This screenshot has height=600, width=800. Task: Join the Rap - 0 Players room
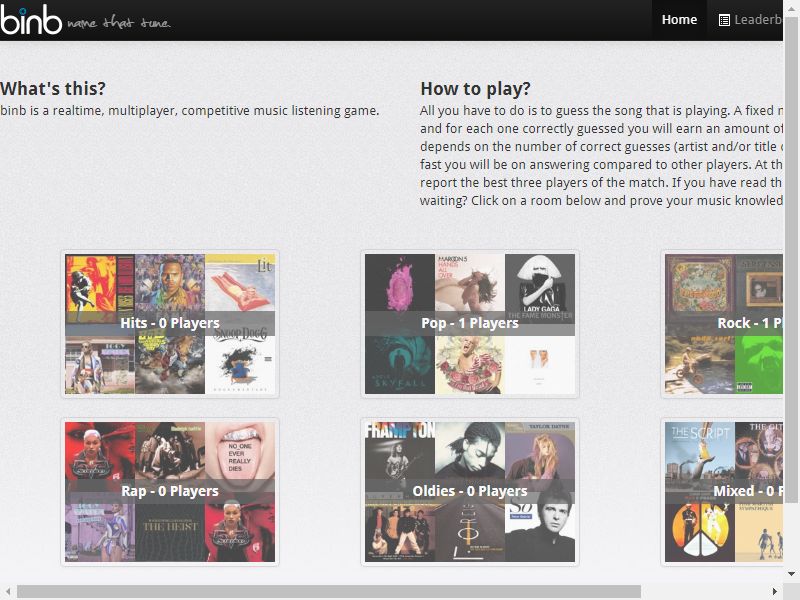point(170,491)
